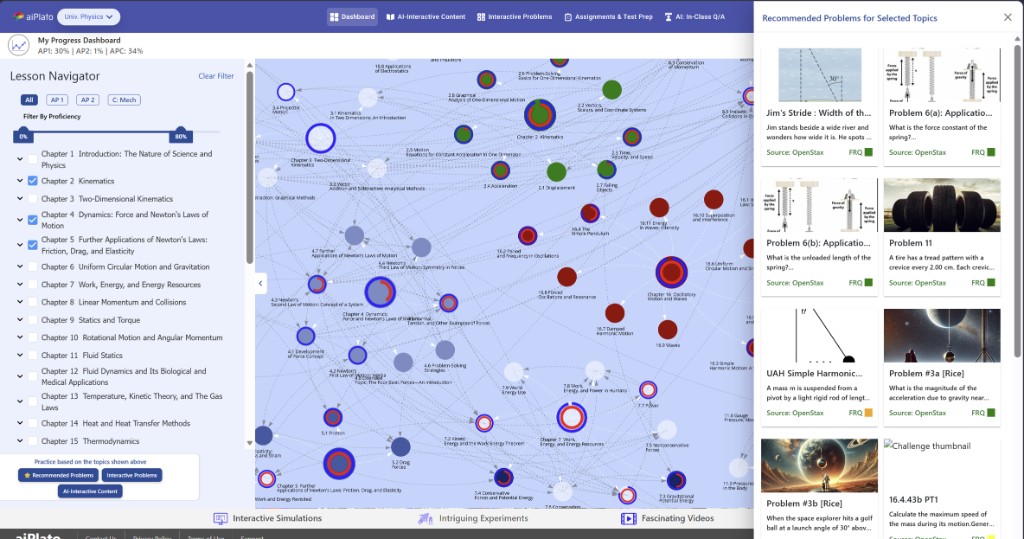Collapse the Lesson Navigator side panel arrow
Image resolution: width=1024 pixels, height=539 pixels.
[x=261, y=283]
